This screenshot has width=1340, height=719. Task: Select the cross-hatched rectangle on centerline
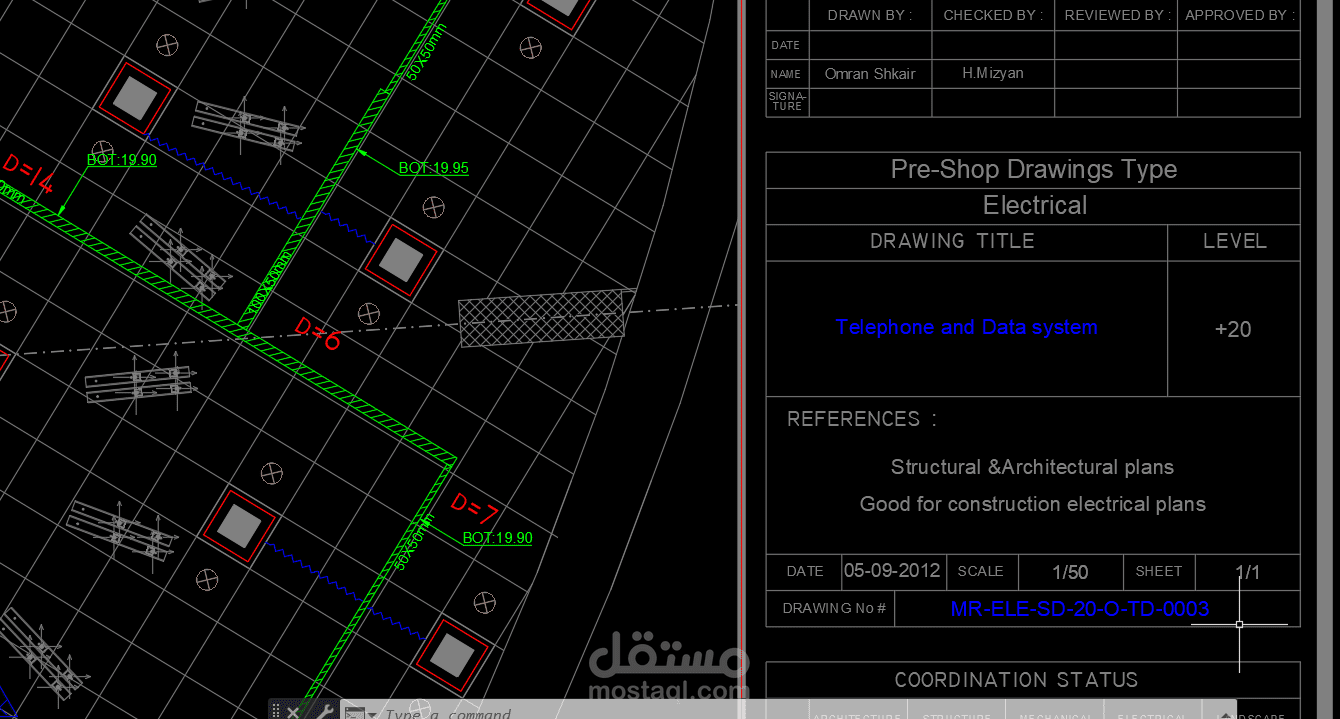click(547, 317)
